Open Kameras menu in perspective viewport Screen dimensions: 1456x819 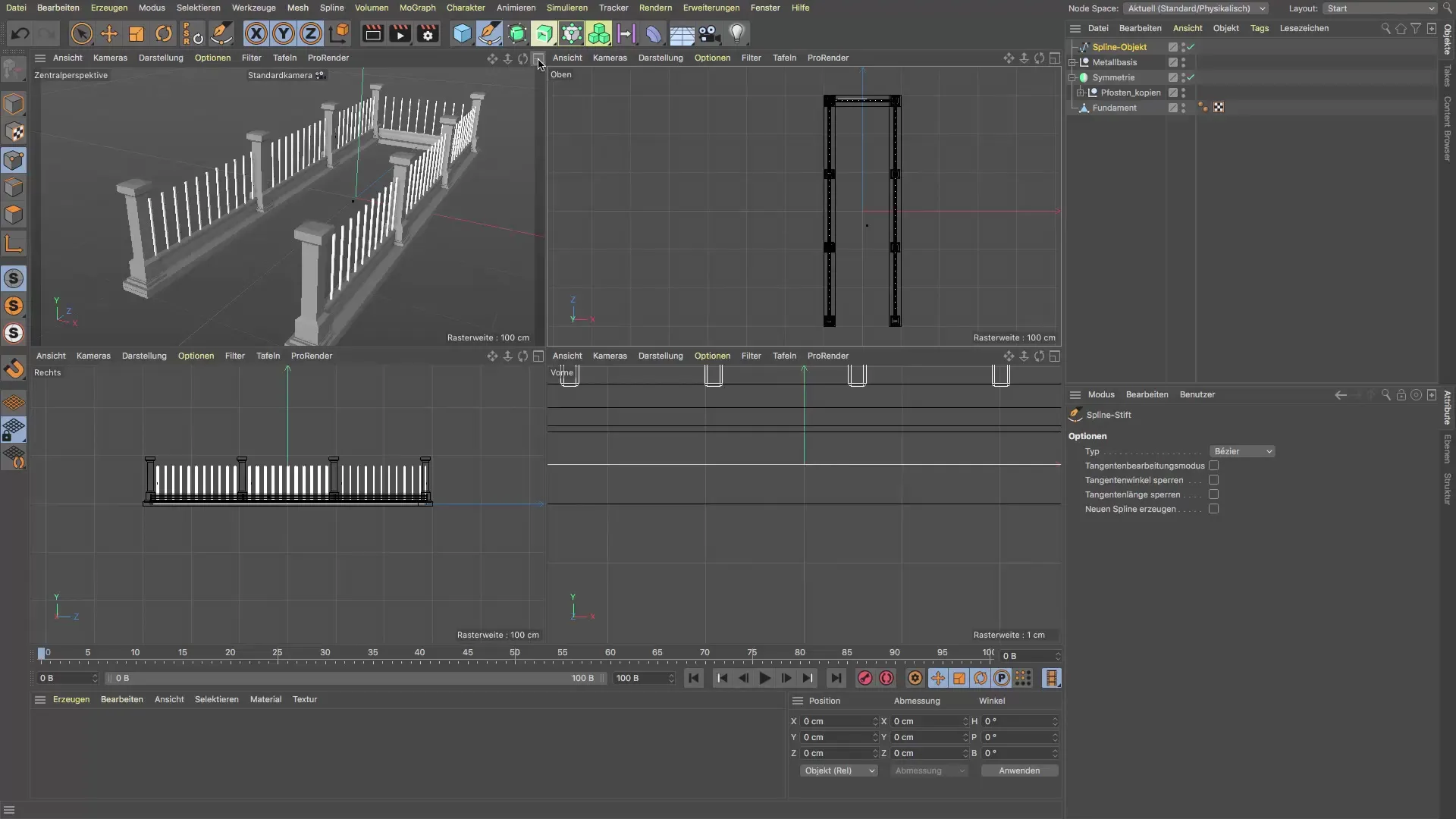coord(110,58)
